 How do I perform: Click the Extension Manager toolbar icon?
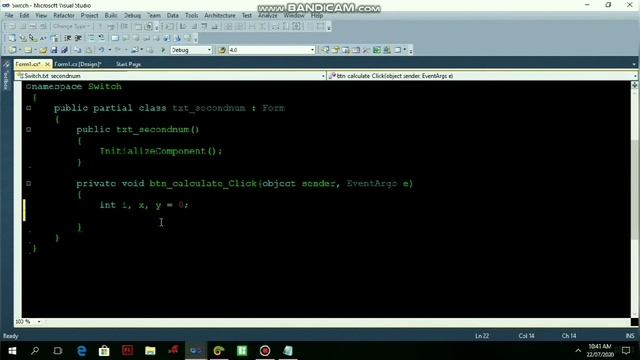pyautogui.click(x=387, y=50)
